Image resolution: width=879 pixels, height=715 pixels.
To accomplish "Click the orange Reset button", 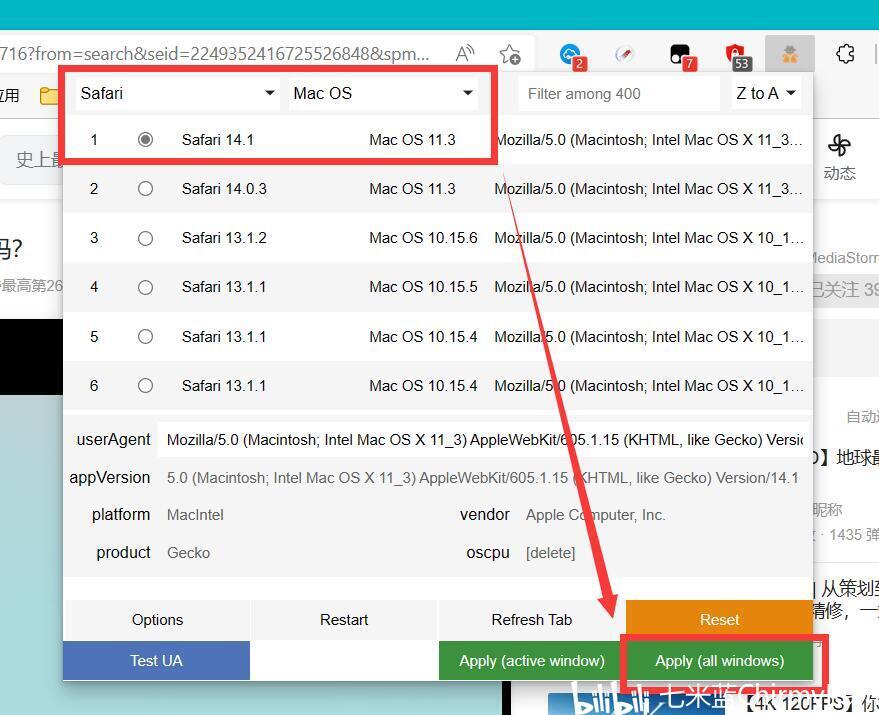I will click(x=719, y=620).
